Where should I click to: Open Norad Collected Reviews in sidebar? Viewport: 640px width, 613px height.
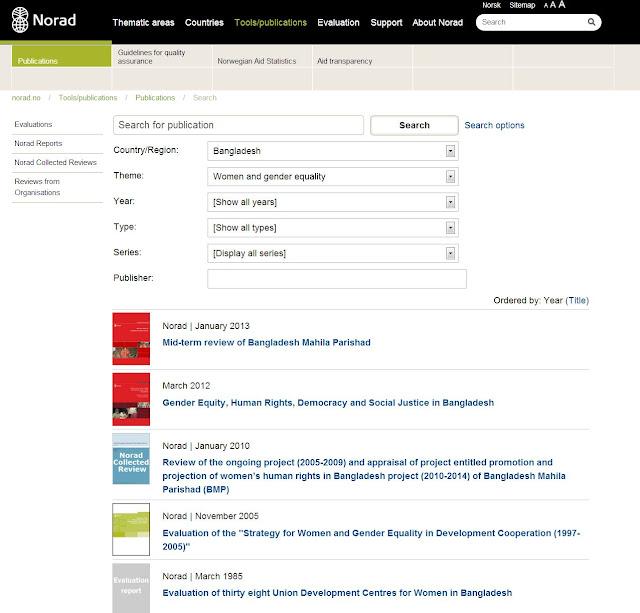tap(56, 162)
